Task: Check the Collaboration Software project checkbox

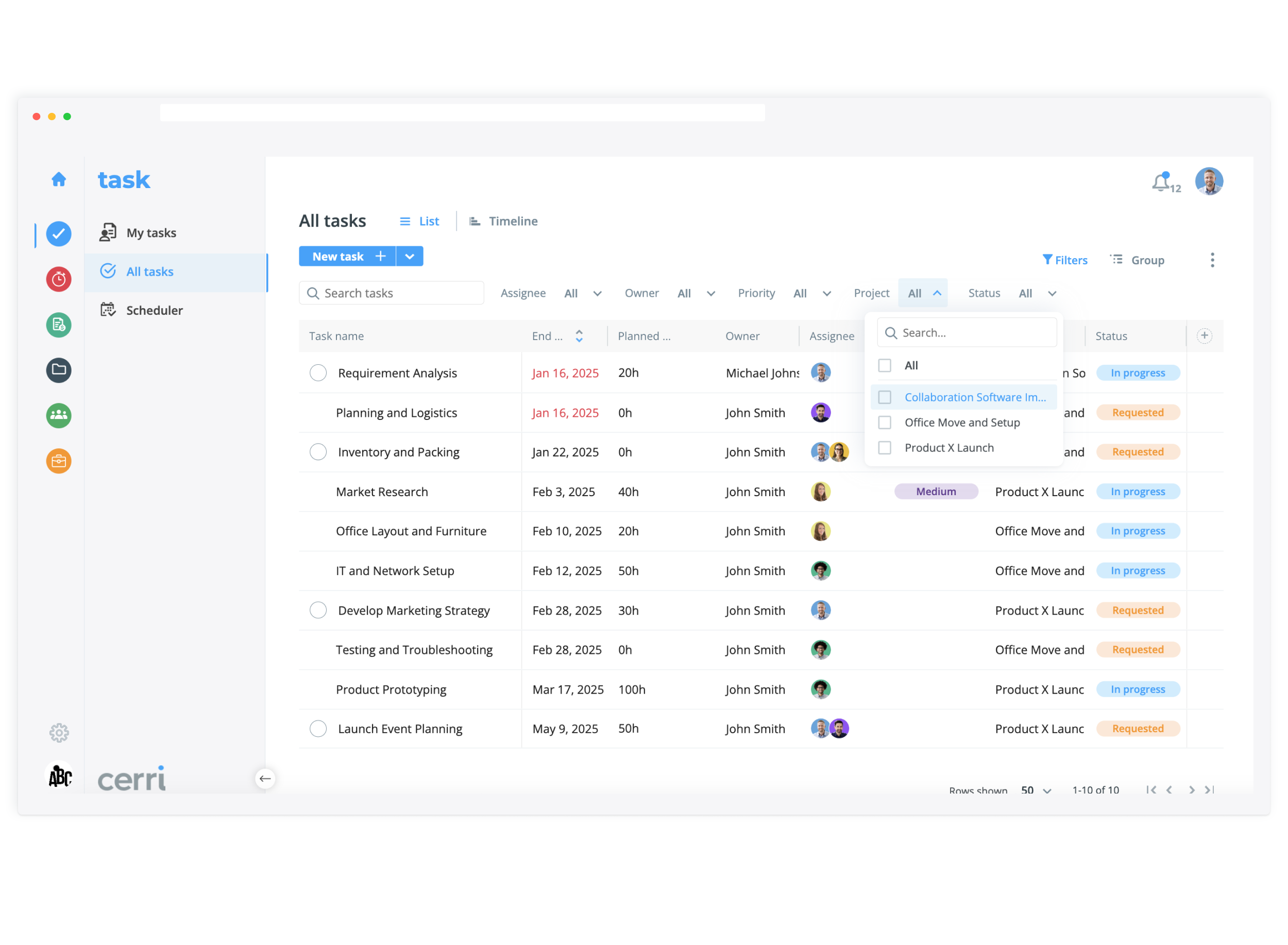Action: point(885,398)
